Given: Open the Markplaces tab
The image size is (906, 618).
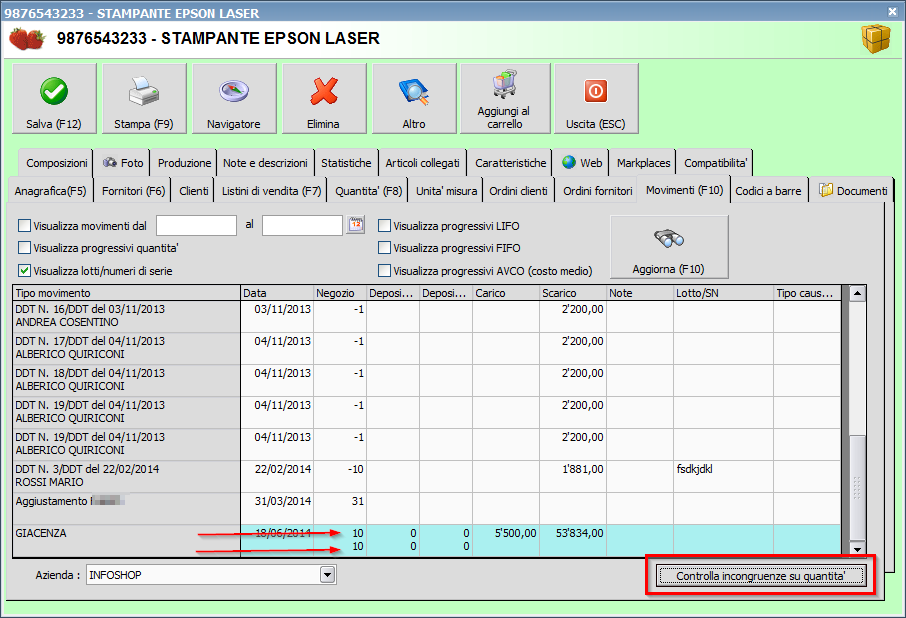Looking at the screenshot, I should coord(643,163).
